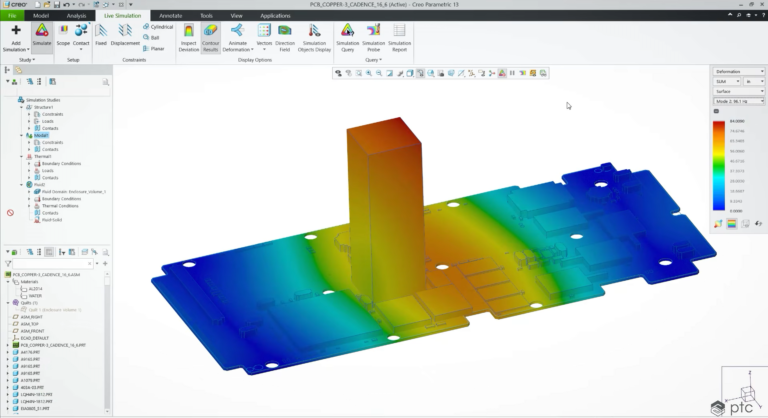768x418 pixels.
Task: Collapse the Structure1 study node
Action: click(x=22, y=107)
